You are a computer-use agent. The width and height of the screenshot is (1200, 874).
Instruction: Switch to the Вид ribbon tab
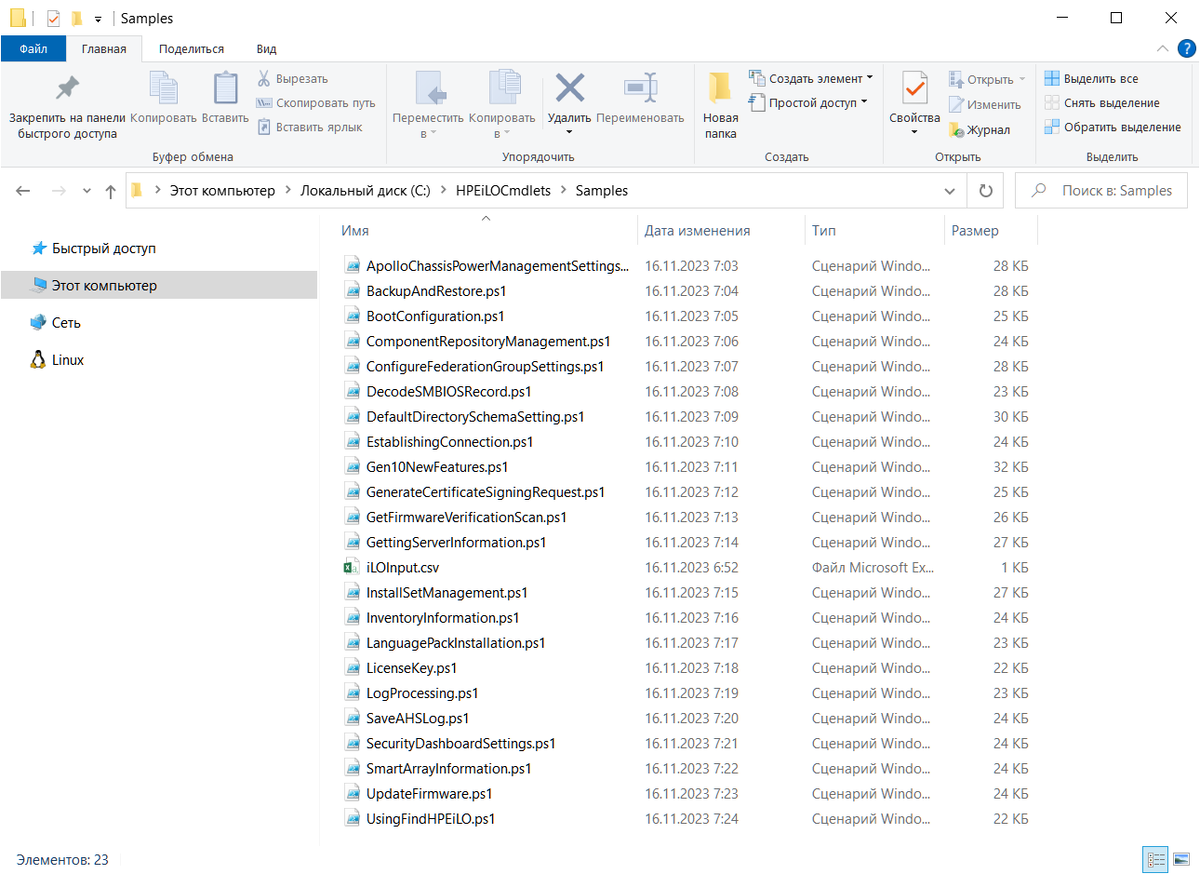click(266, 48)
